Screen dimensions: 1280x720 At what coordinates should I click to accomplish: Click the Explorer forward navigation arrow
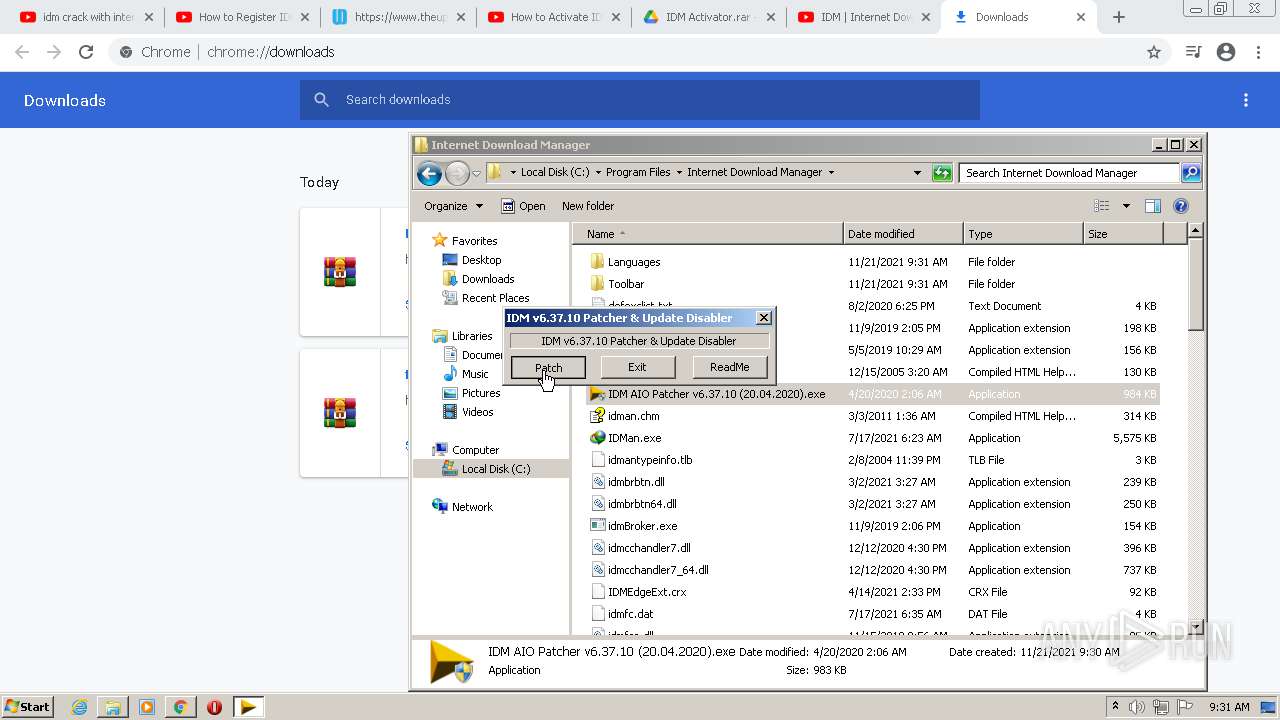pos(457,173)
